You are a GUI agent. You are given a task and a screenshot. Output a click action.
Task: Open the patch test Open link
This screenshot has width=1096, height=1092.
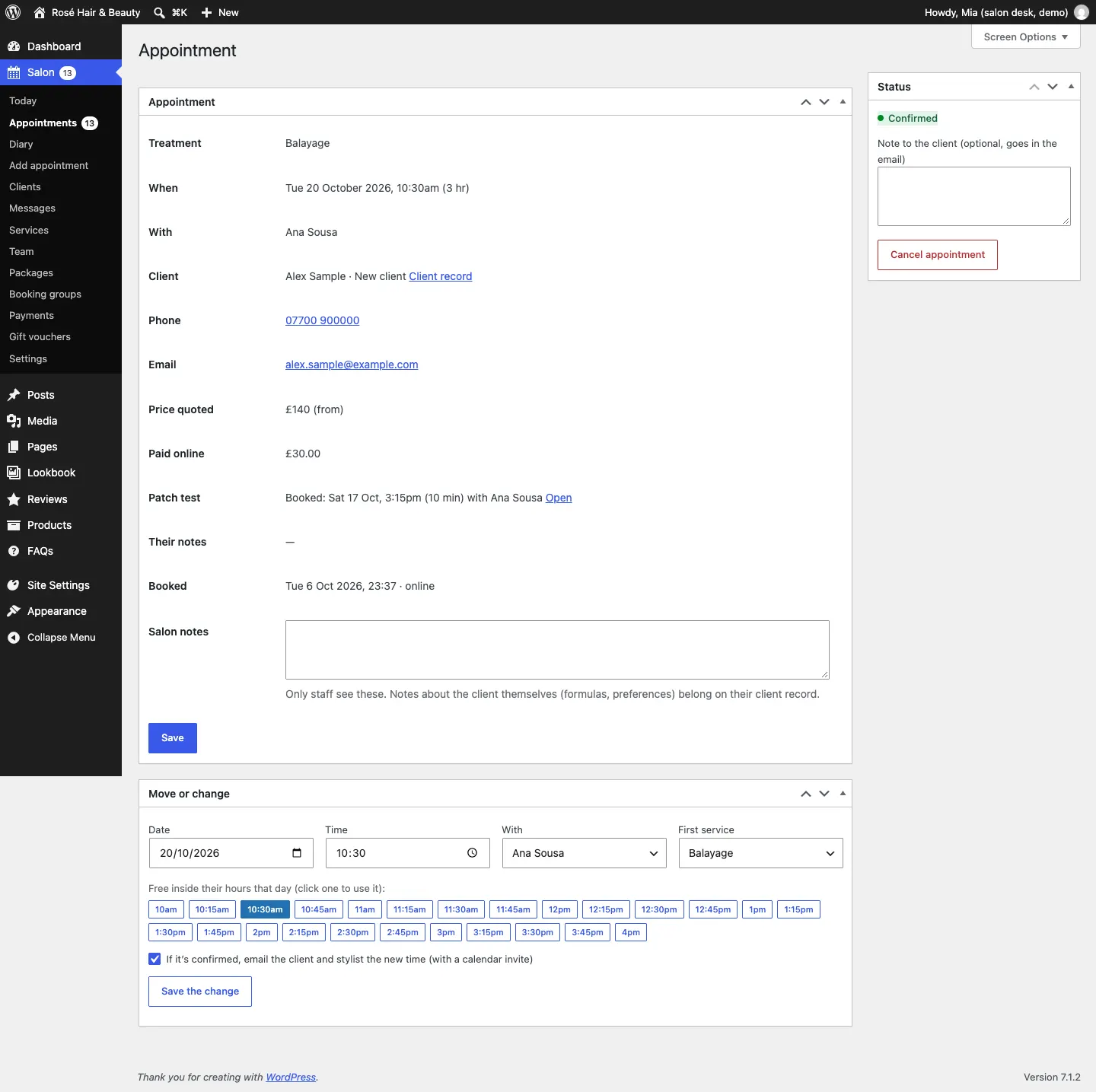pos(559,498)
